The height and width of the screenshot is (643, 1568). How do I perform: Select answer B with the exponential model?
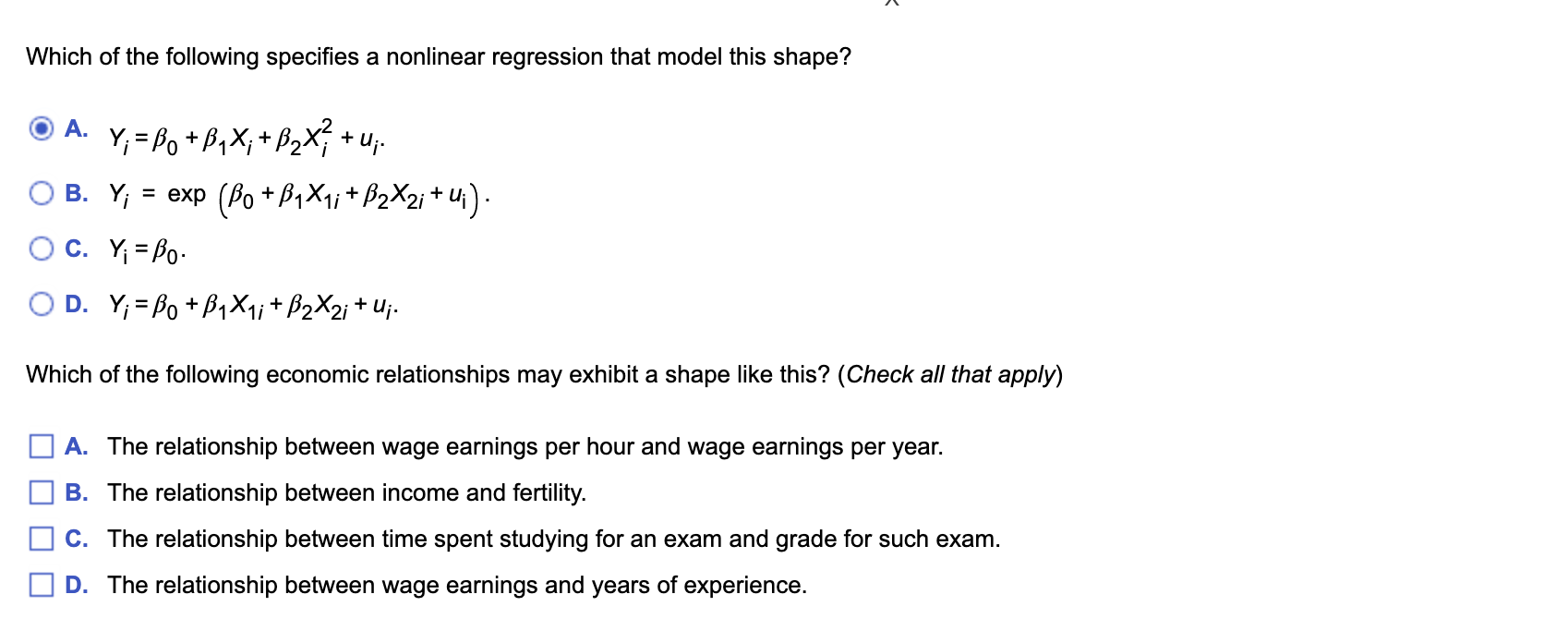tap(41, 191)
